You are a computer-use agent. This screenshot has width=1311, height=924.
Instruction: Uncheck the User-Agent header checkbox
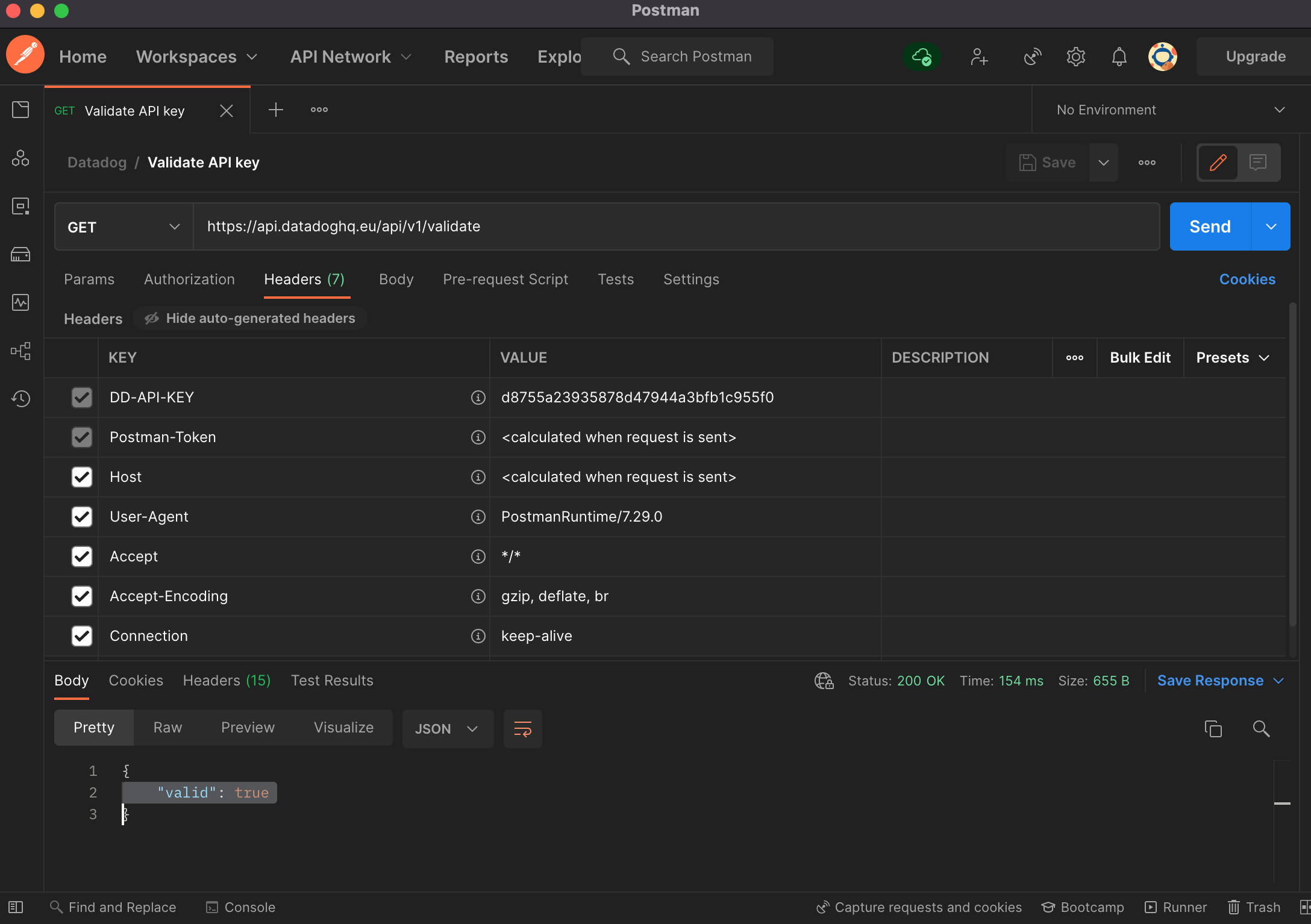82,517
